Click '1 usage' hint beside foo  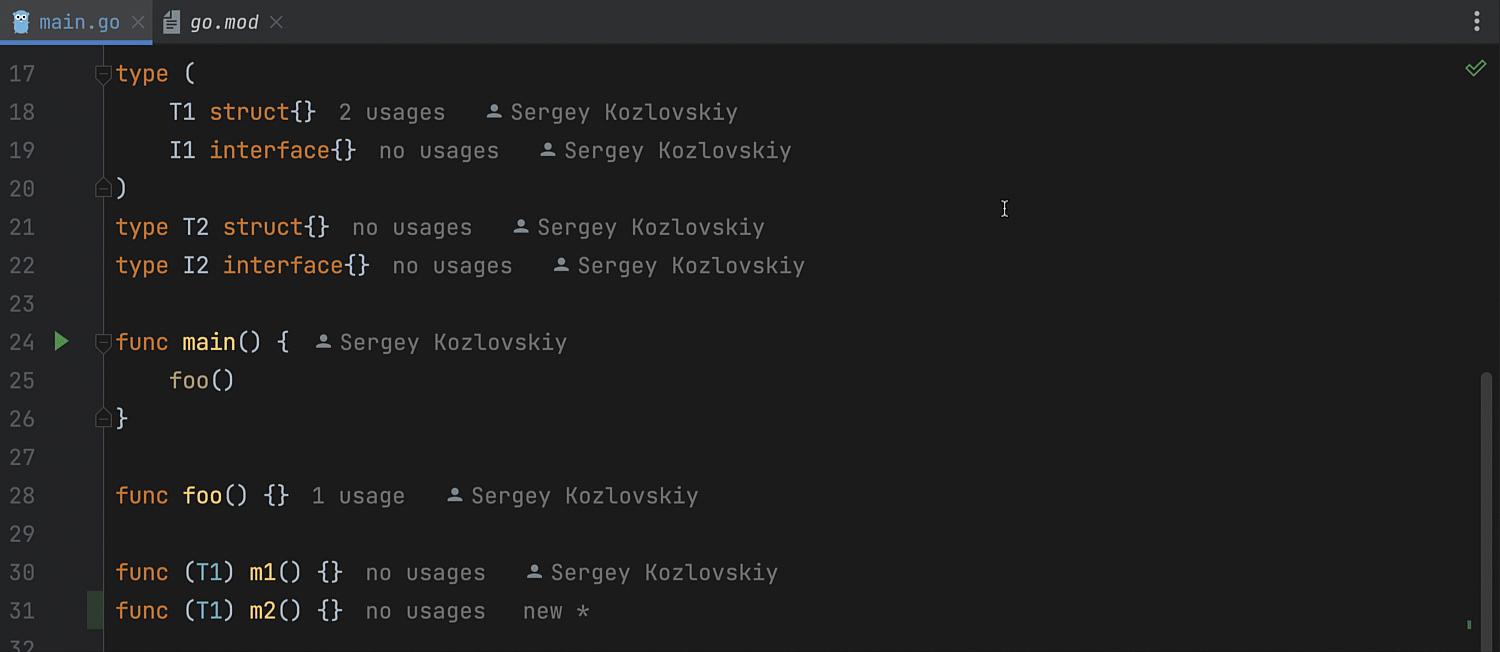pos(358,496)
